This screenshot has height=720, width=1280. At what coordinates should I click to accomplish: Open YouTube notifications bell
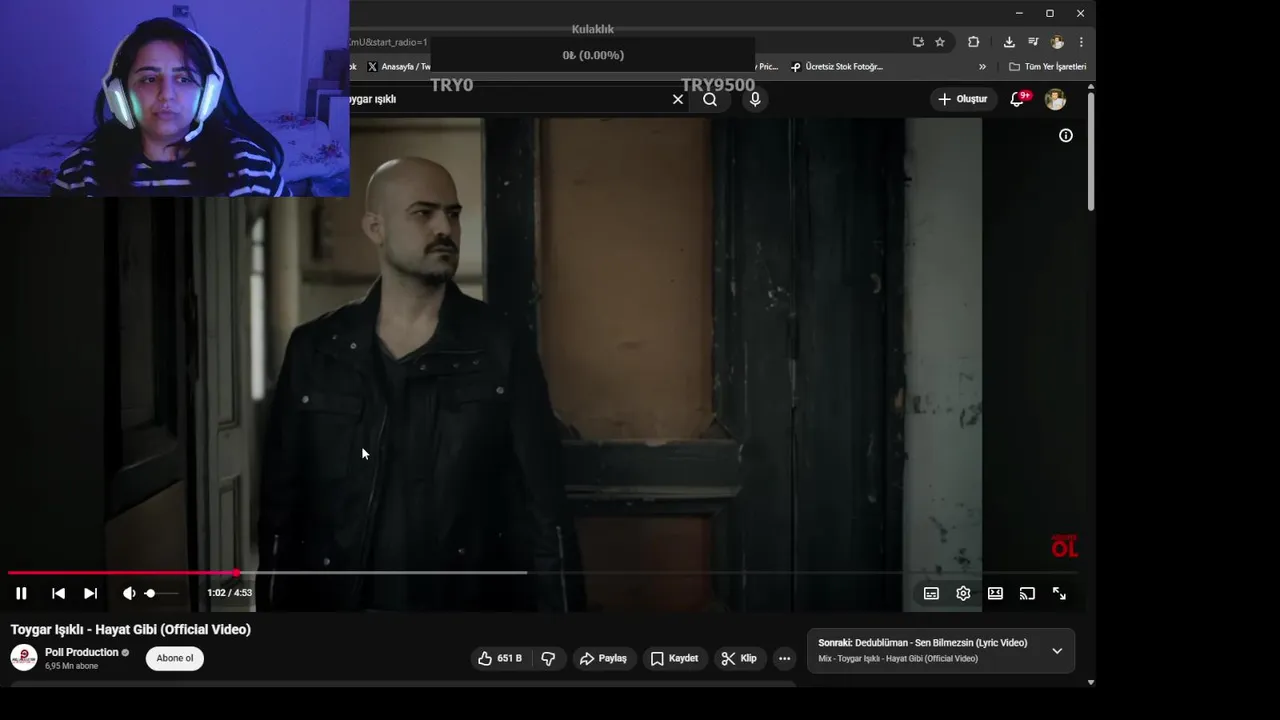1017,99
